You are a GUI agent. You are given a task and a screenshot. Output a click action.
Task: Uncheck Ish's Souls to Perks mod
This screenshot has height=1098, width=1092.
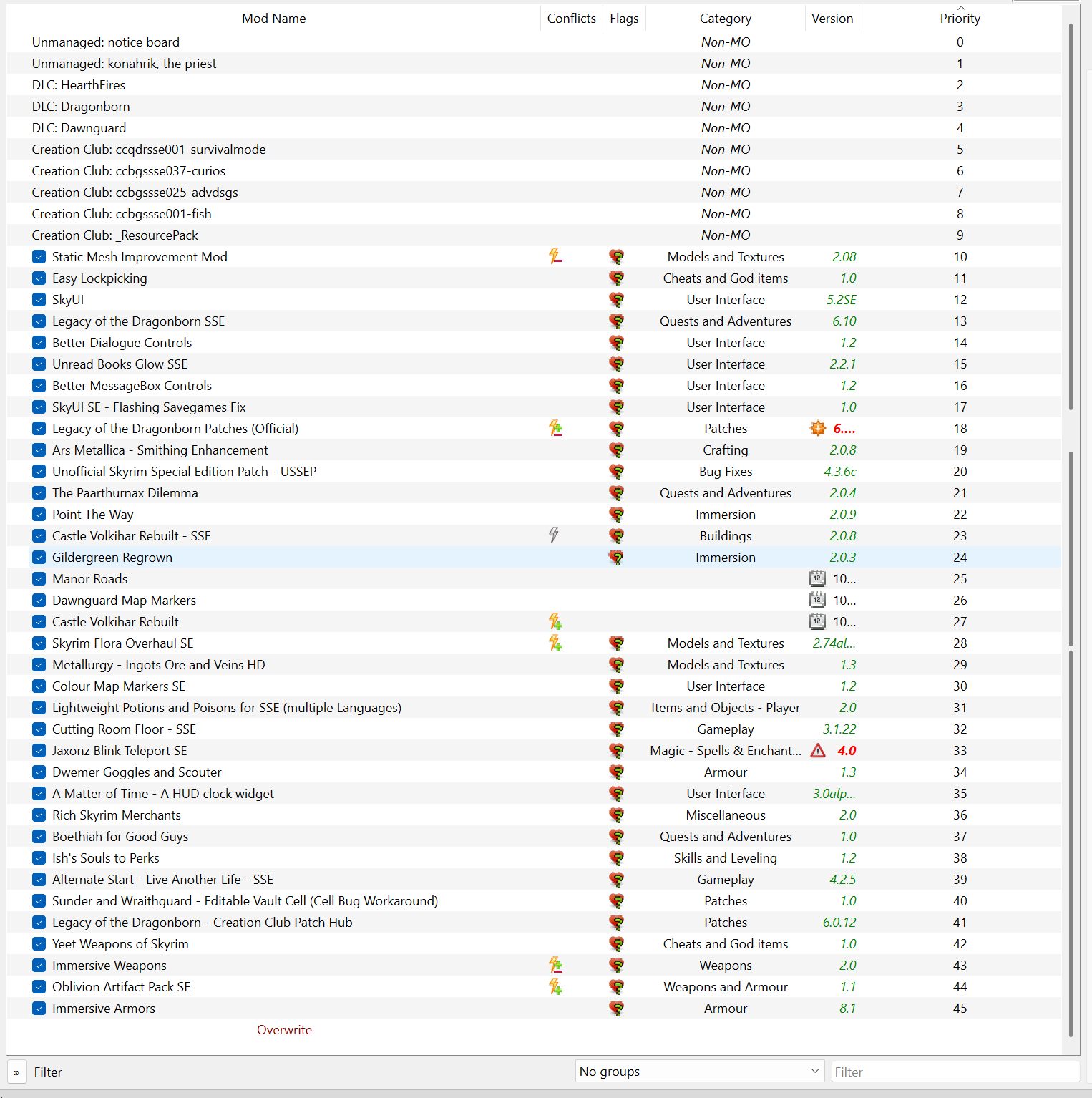pos(39,857)
